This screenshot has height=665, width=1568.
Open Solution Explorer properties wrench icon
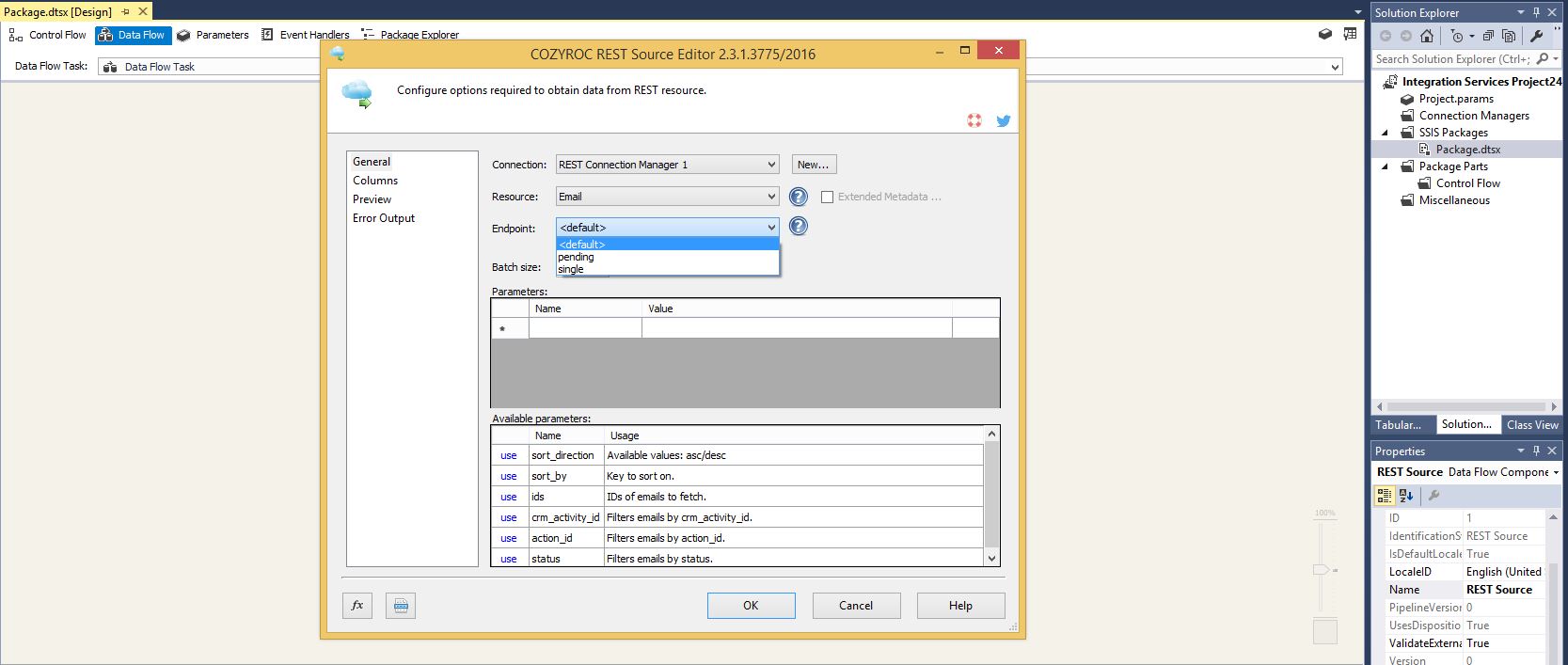[x=1537, y=36]
